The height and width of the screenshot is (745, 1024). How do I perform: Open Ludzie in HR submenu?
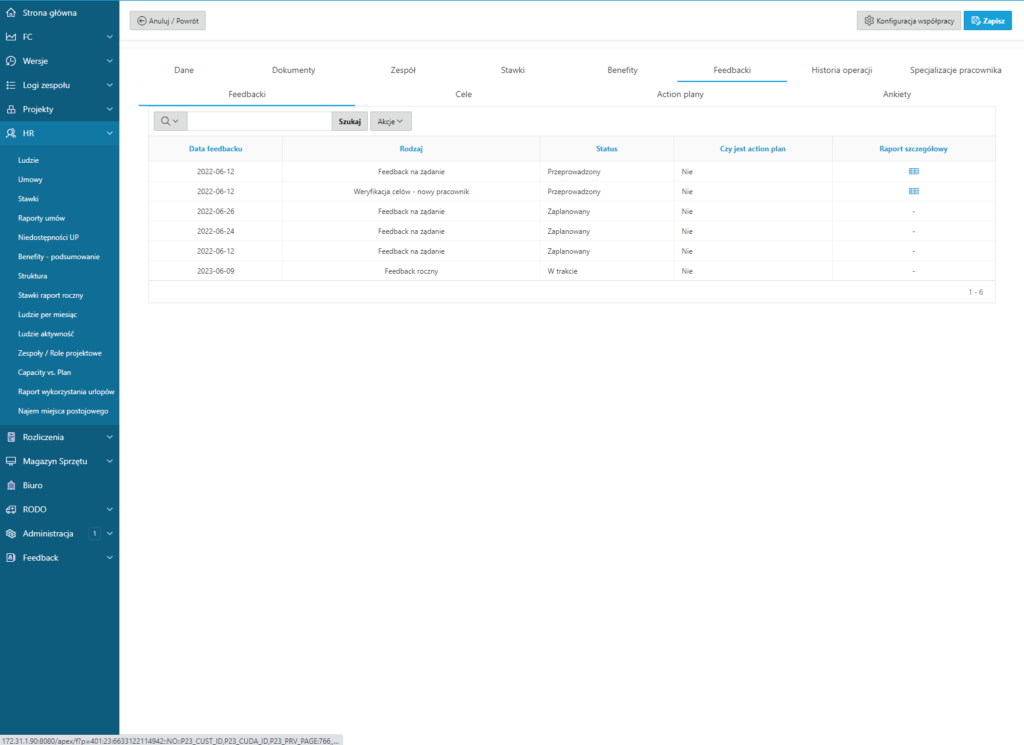pyautogui.click(x=28, y=160)
